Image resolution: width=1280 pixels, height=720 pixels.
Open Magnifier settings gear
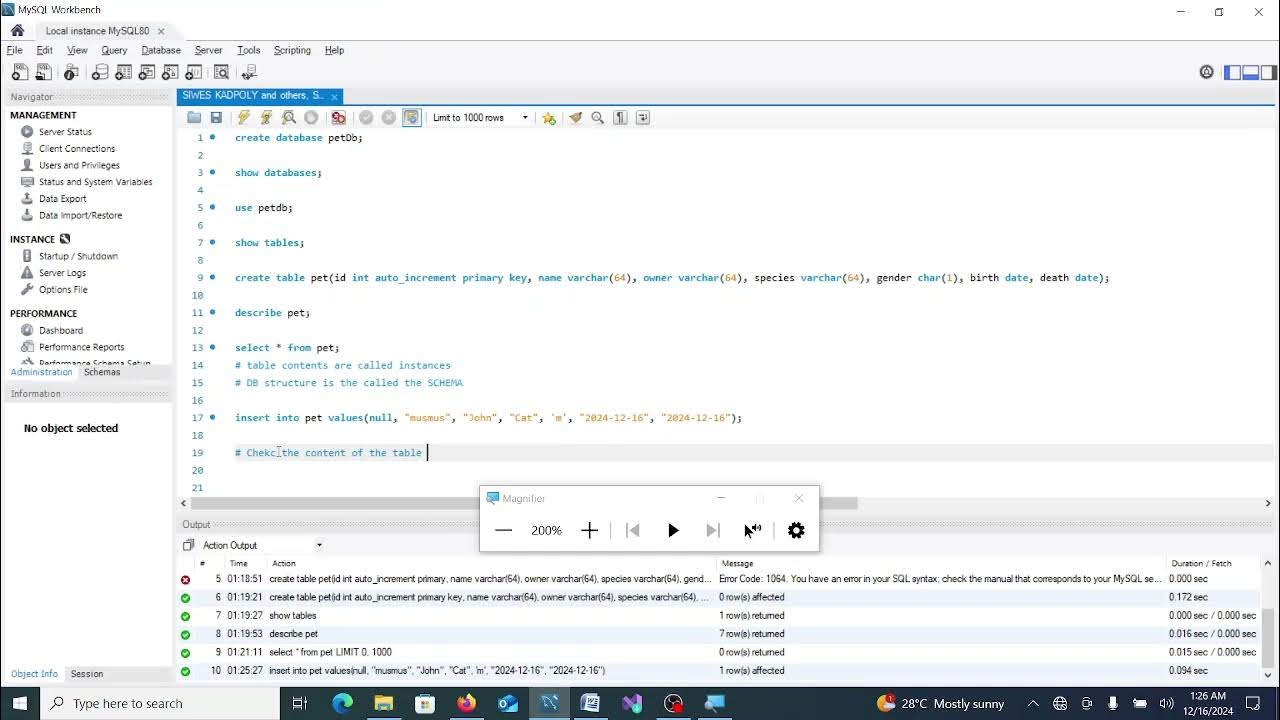coord(796,530)
